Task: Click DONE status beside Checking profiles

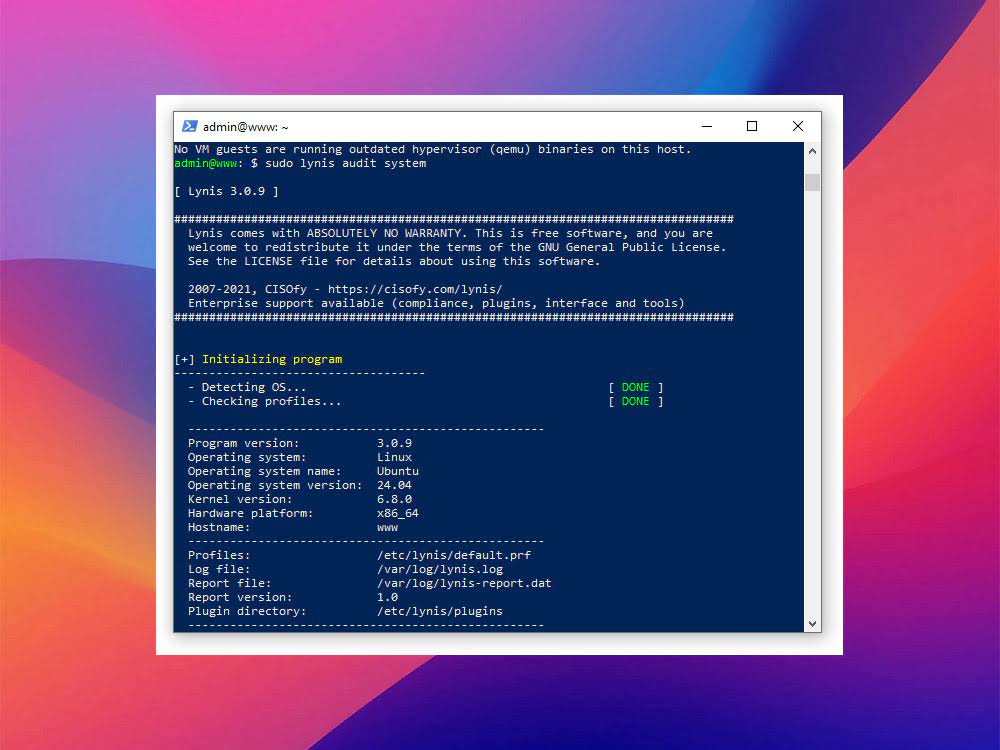Action: click(636, 401)
